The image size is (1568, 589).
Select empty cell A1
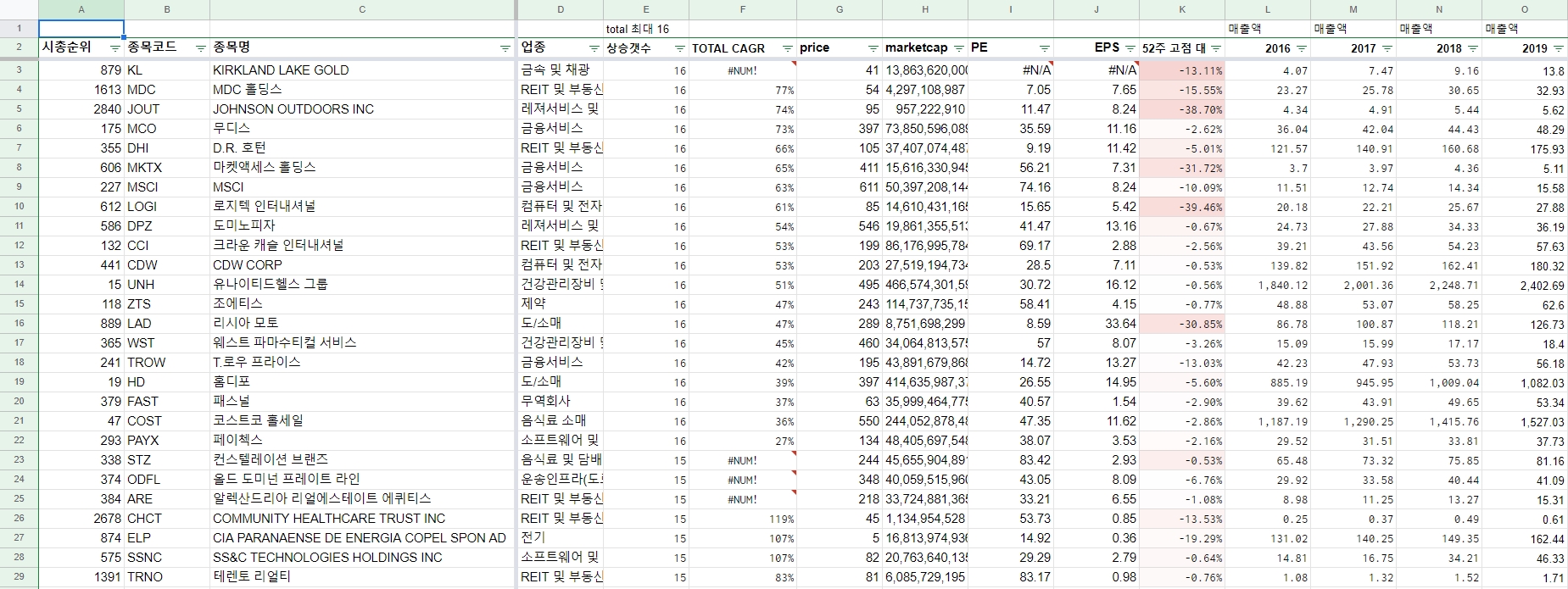[81, 29]
